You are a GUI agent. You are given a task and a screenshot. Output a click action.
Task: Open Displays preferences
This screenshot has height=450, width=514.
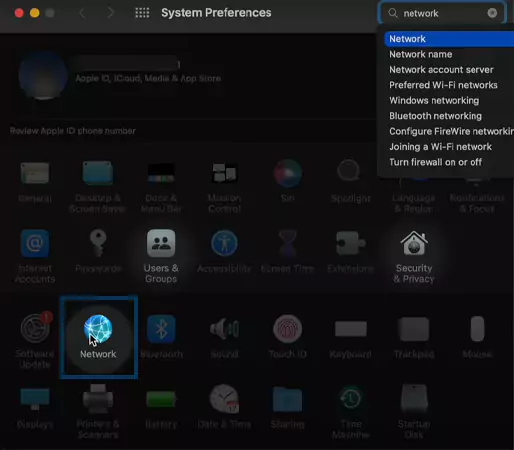35,399
